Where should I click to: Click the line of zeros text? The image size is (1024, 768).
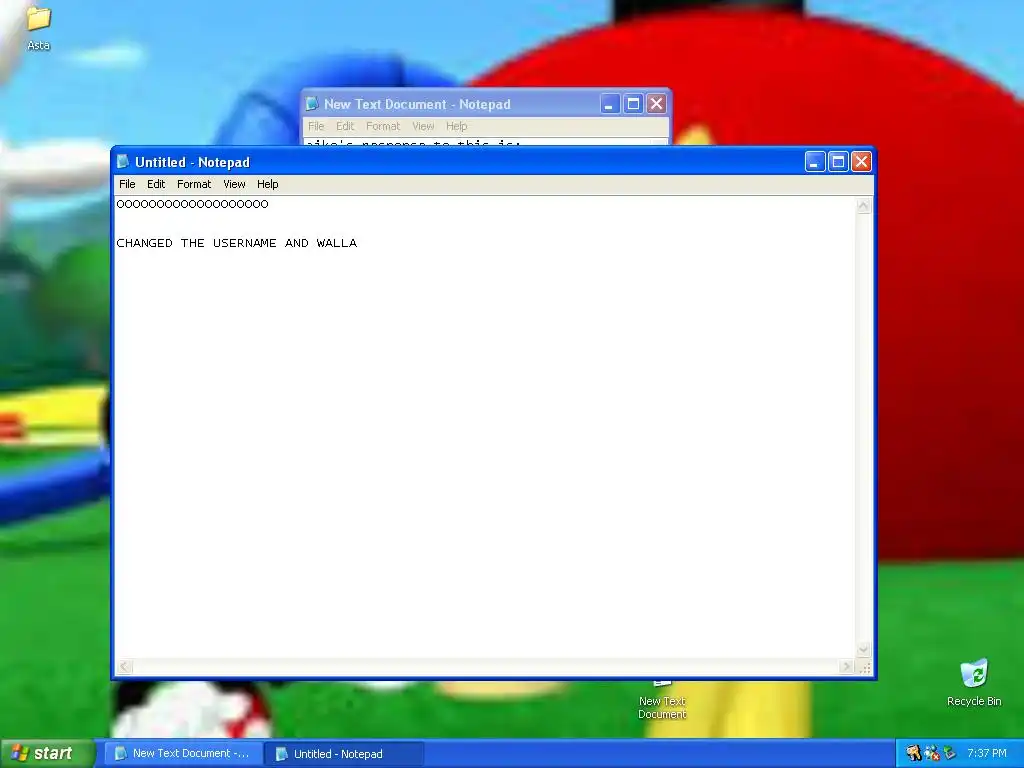coord(192,204)
